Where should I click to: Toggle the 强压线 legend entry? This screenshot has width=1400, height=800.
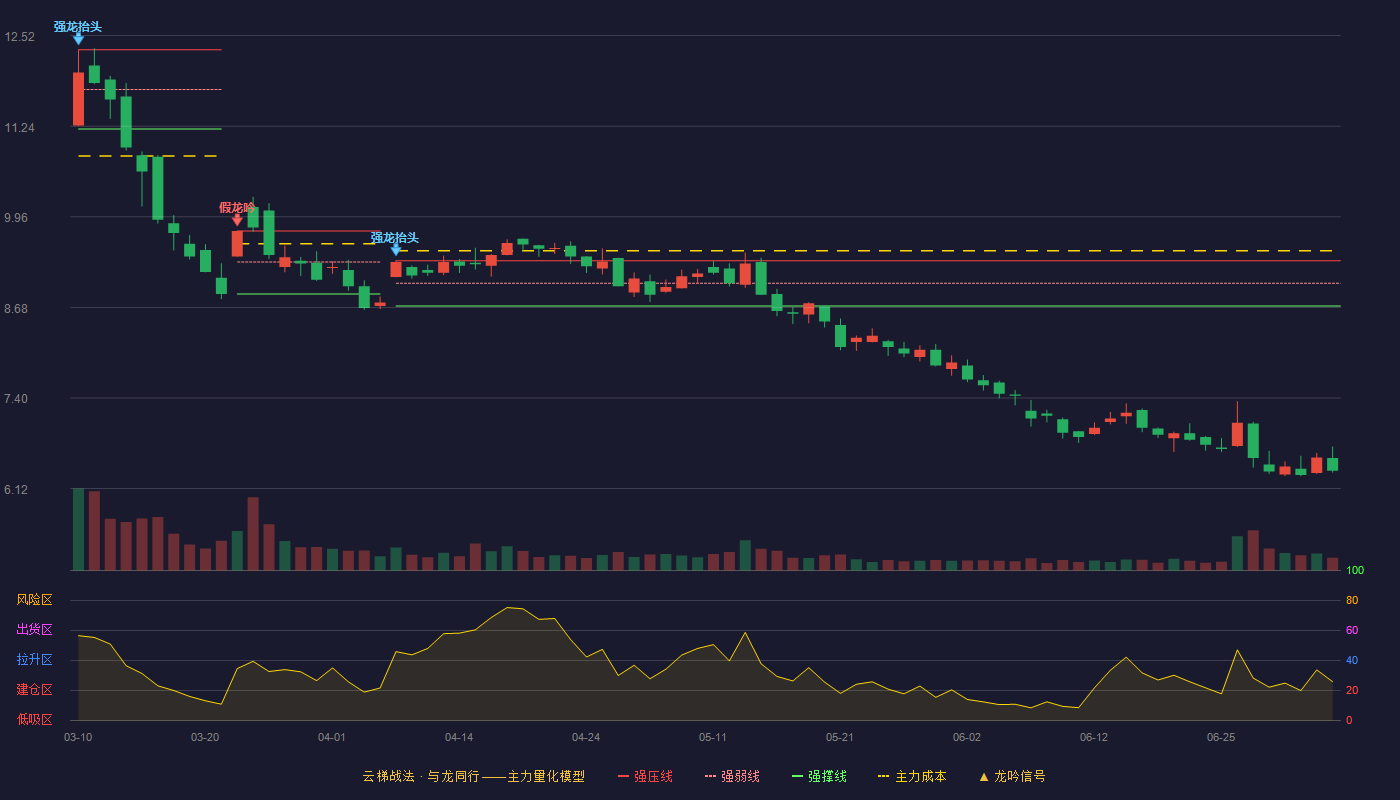pos(645,776)
